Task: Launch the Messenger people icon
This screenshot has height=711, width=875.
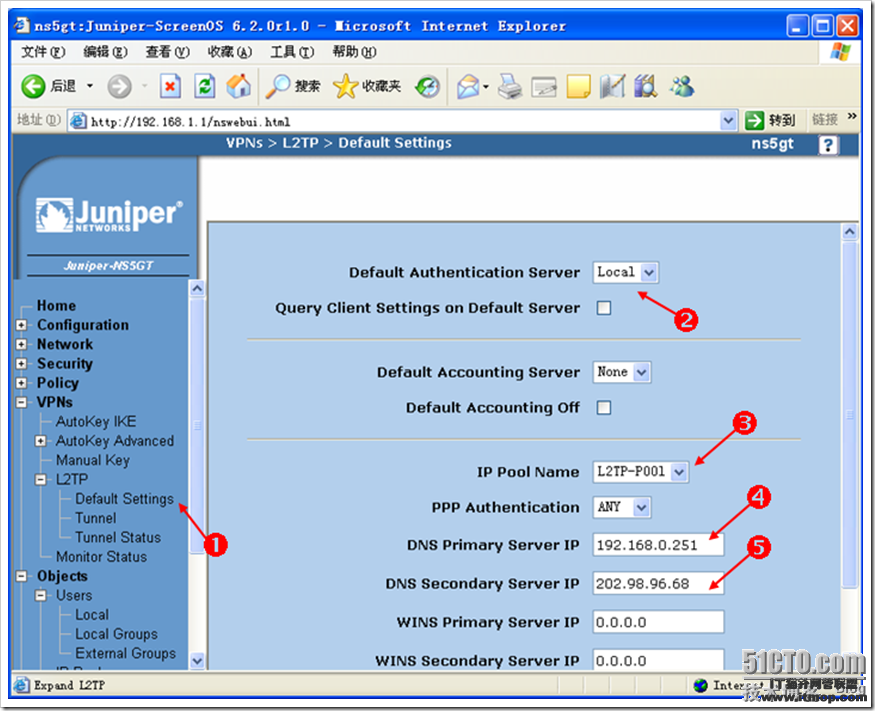Action: click(x=682, y=87)
